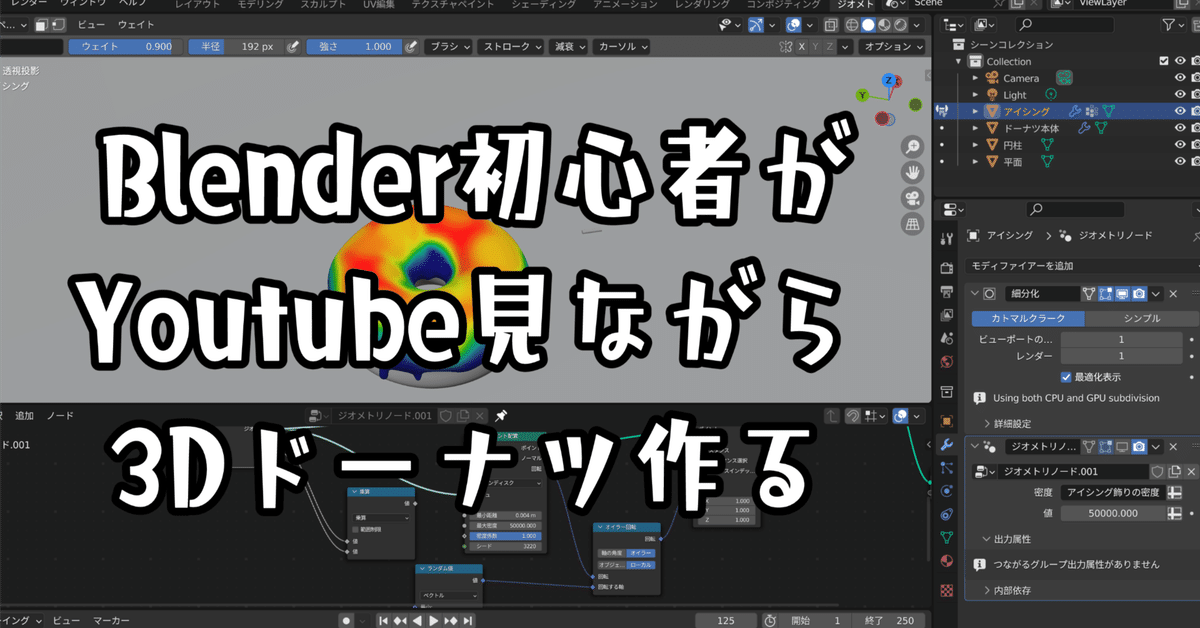Hide the Light object via eye icon

[x=1180, y=95]
